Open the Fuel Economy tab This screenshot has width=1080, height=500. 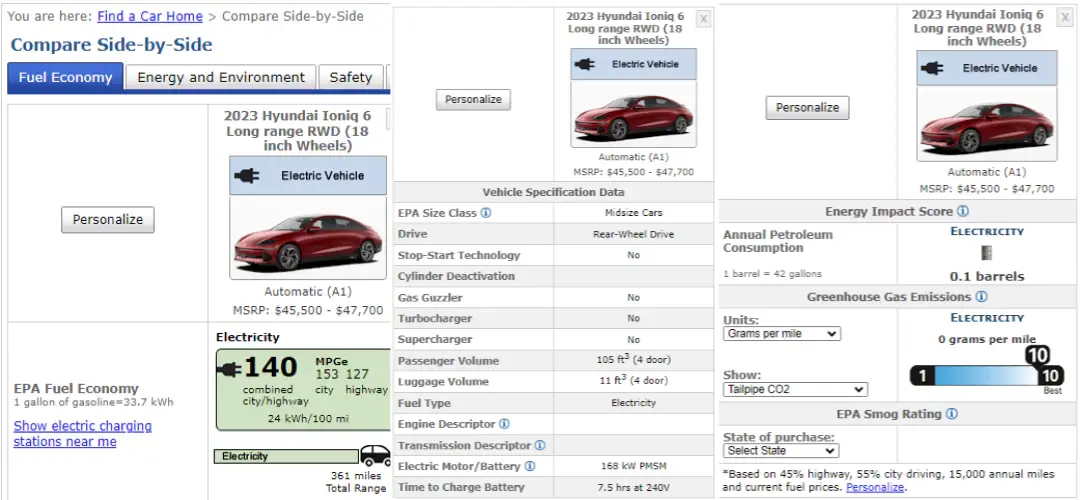65,77
